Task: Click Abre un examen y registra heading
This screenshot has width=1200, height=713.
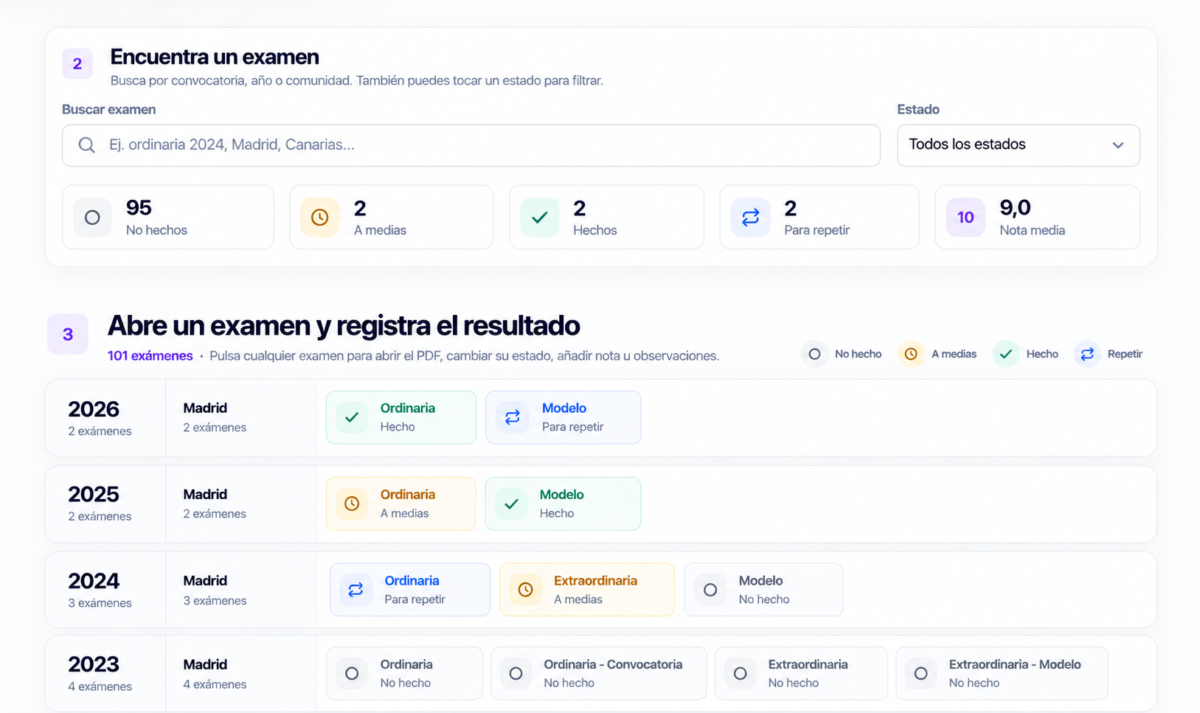Action: click(x=344, y=326)
